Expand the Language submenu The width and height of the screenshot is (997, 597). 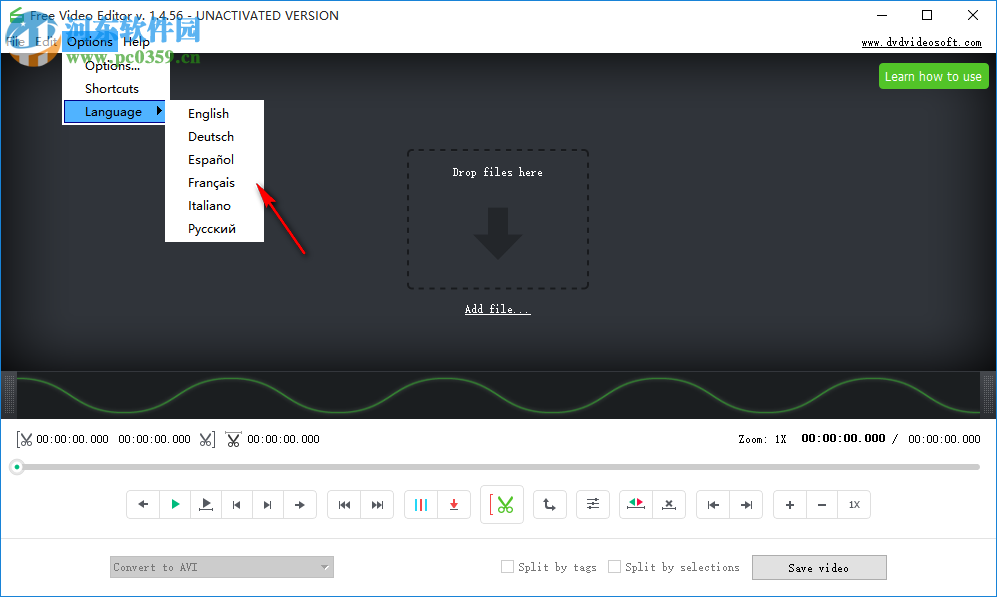113,111
